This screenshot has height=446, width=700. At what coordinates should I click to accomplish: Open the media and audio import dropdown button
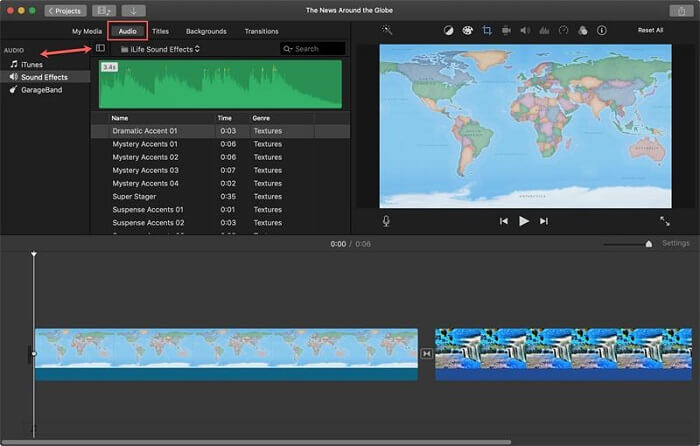(104, 11)
